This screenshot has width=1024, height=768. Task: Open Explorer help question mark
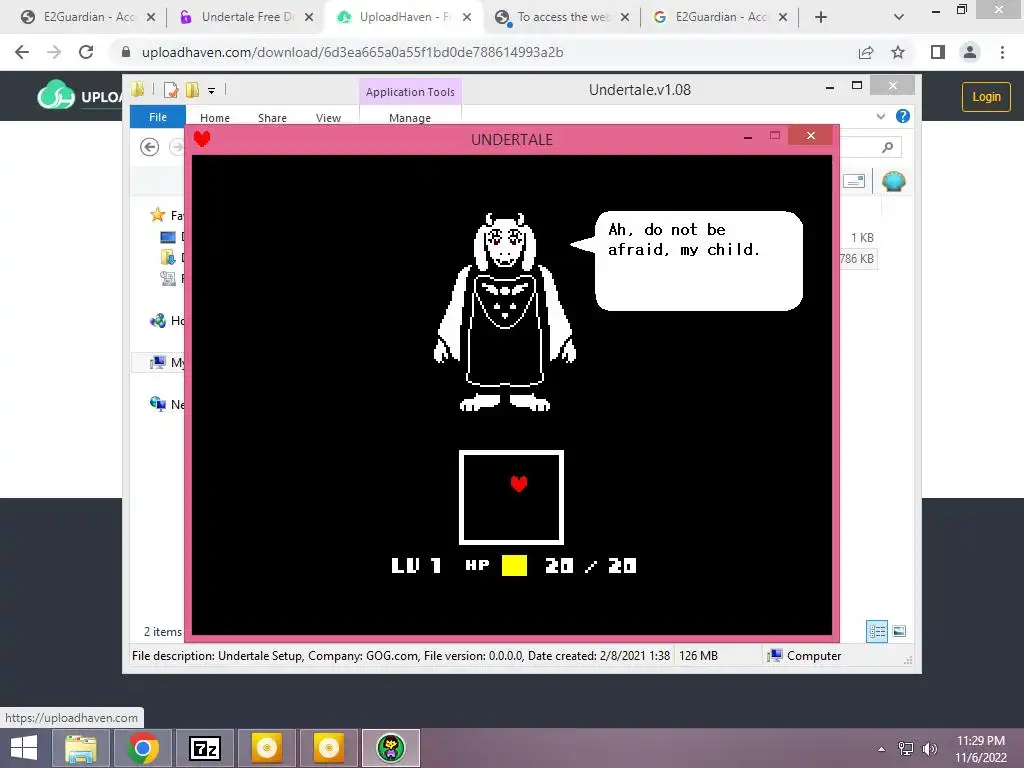tap(903, 116)
